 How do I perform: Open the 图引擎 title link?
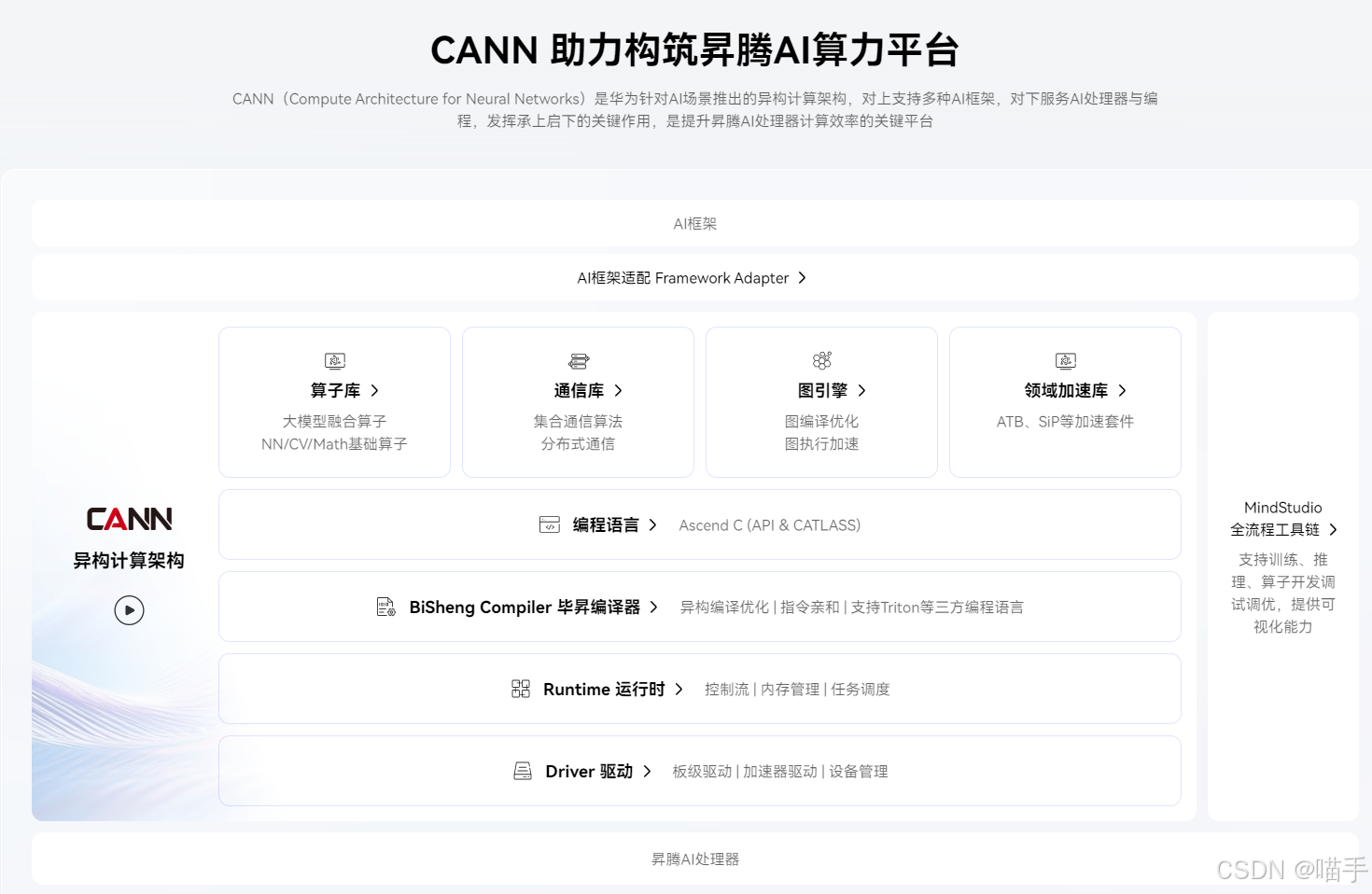822,390
